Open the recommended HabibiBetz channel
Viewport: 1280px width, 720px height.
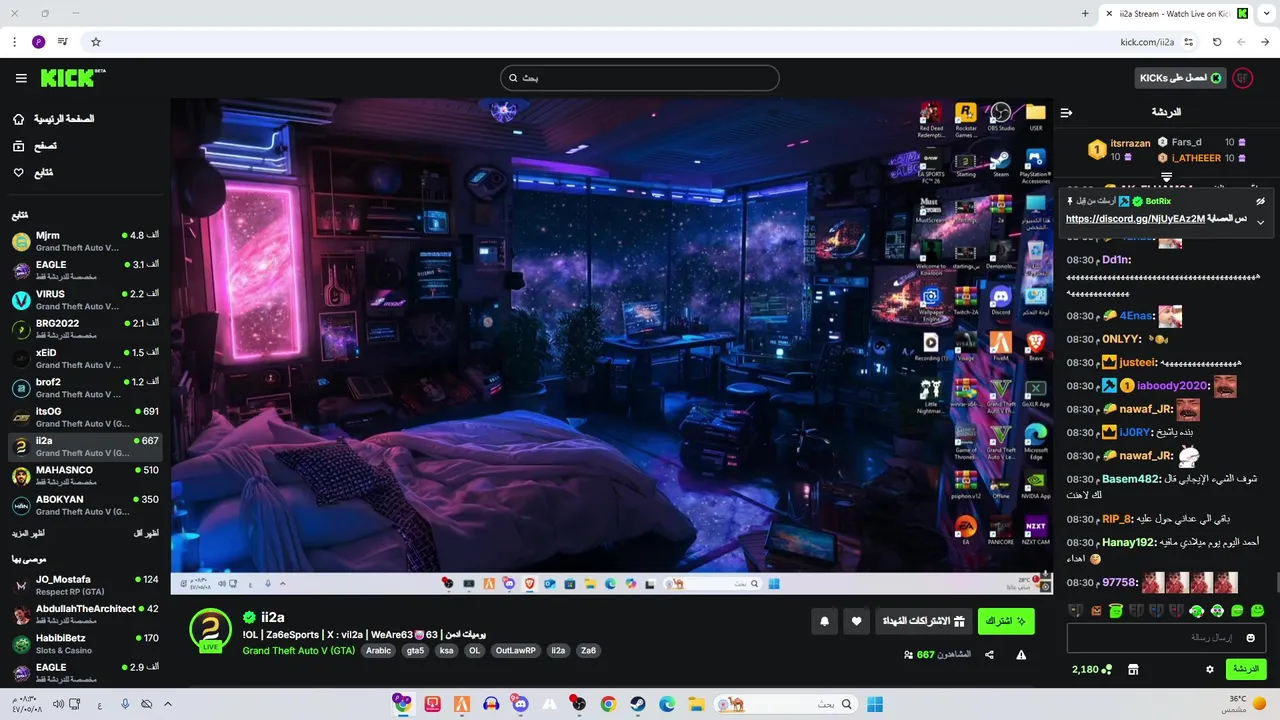pyautogui.click(x=85, y=644)
